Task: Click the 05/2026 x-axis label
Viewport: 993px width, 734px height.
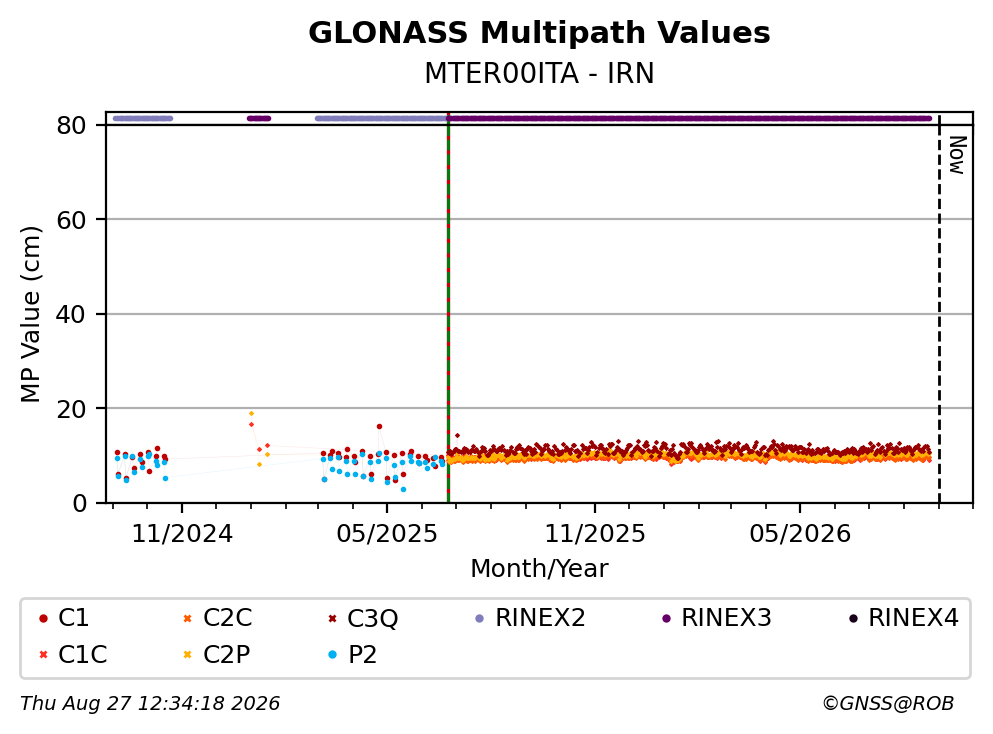Action: coord(800,534)
